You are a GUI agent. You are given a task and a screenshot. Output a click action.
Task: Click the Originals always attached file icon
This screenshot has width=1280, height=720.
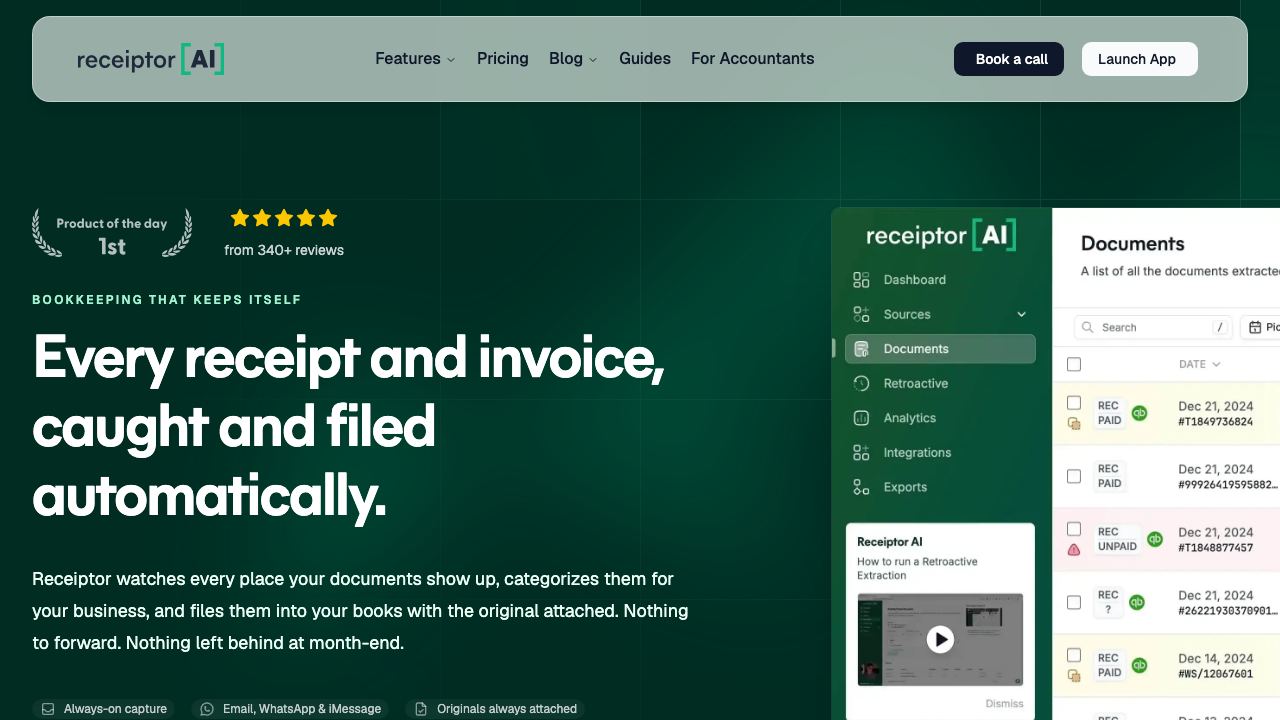(x=421, y=709)
